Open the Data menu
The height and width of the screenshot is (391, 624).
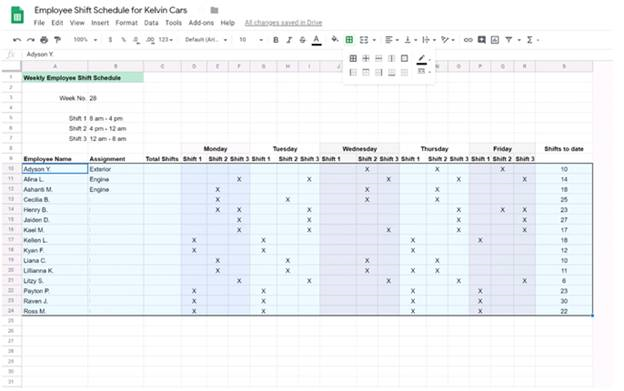point(151,23)
